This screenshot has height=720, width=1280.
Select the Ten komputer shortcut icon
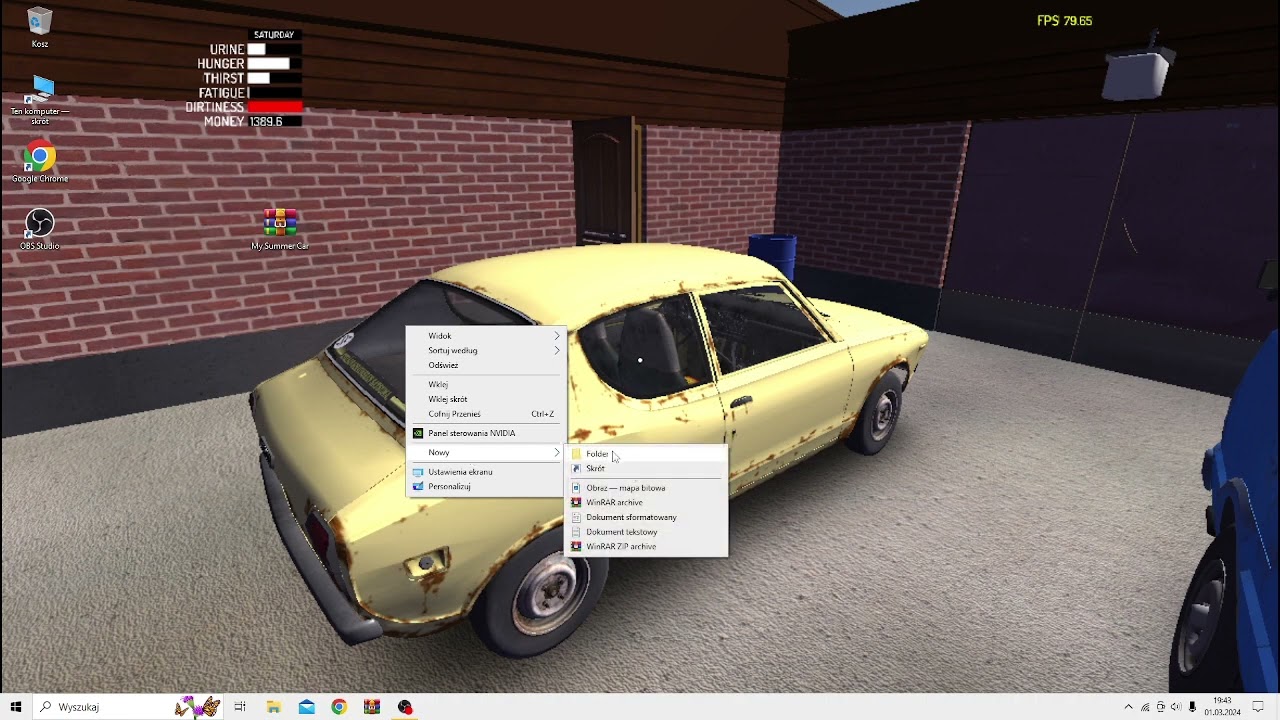tap(40, 100)
